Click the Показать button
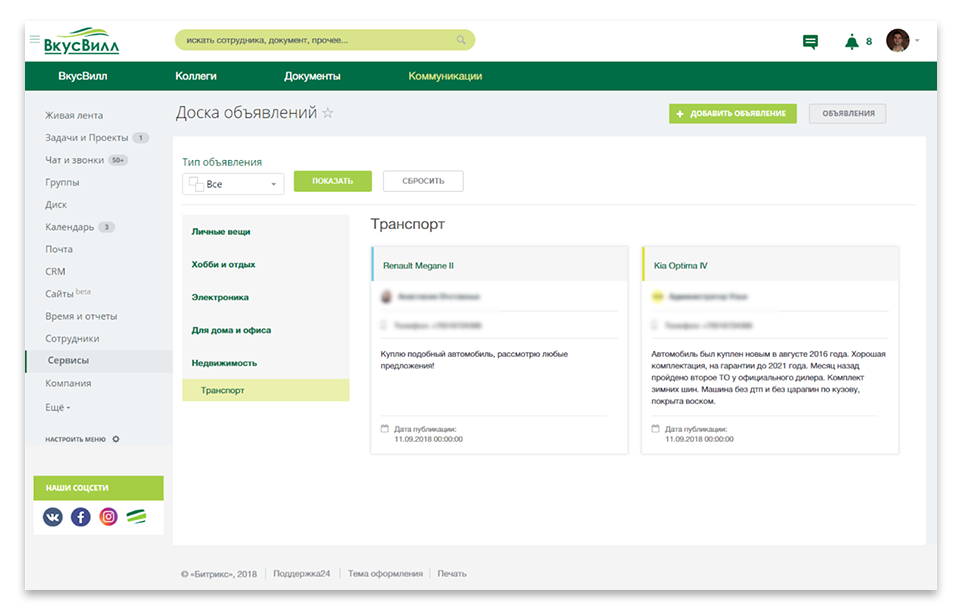960x610 pixels. coord(332,181)
